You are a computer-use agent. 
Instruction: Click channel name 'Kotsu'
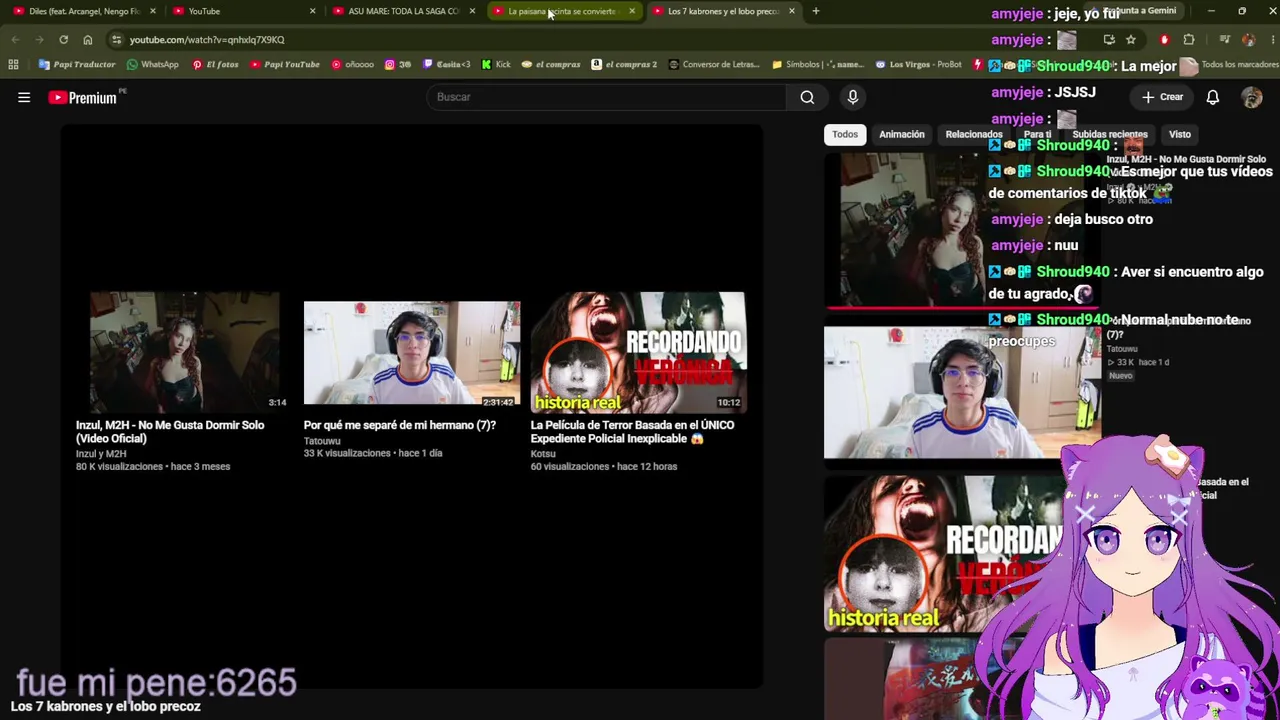(x=543, y=454)
